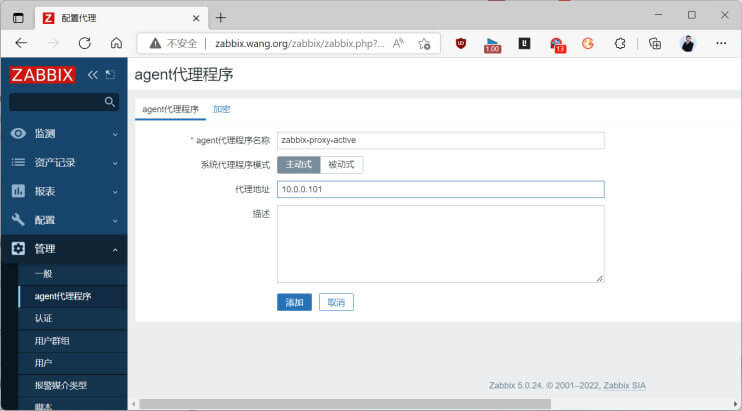Click the textarea resize grip
742x411 pixels.
coord(600,279)
